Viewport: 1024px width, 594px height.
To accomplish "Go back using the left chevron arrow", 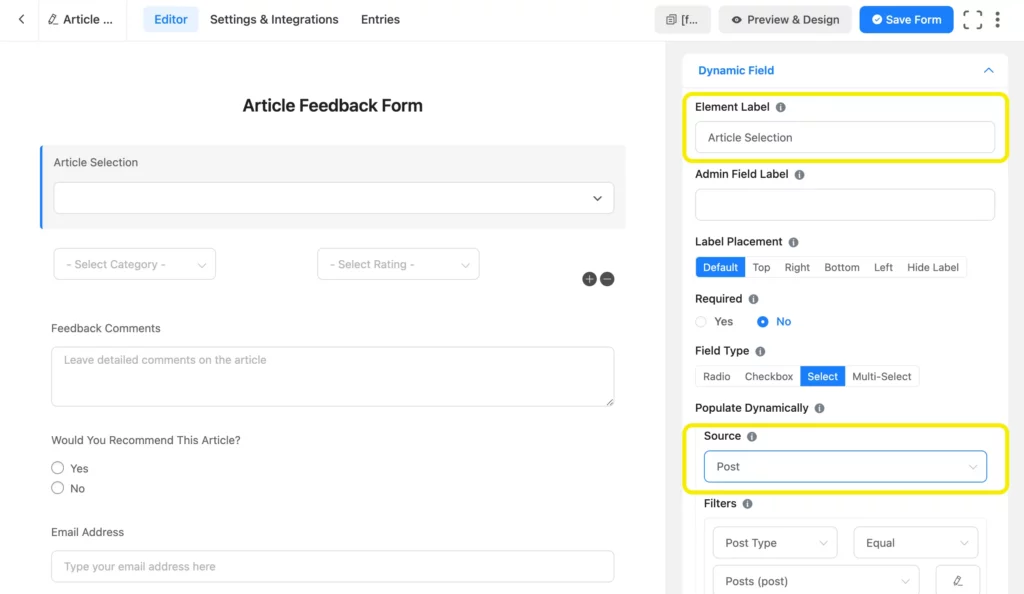I will pyautogui.click(x=20, y=19).
